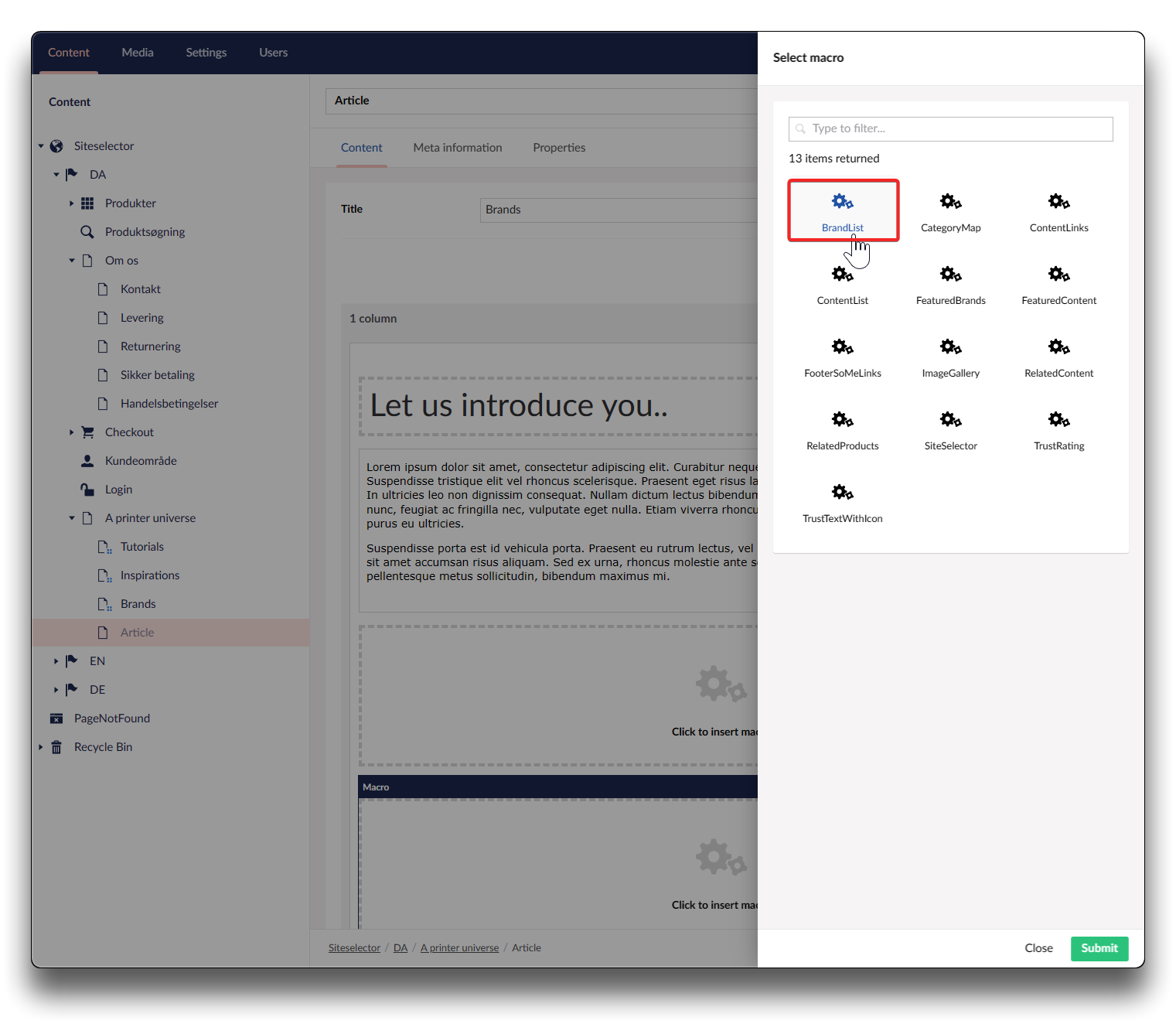Expand the Produkter tree node
Image resolution: width=1176 pixels, height=1024 pixels.
click(x=72, y=203)
